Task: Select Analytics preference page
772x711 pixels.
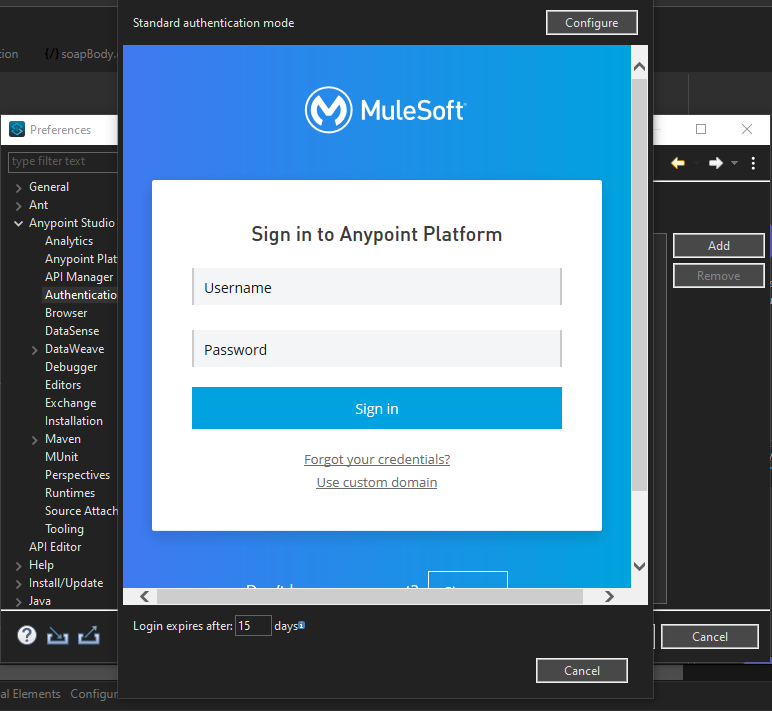Action: pos(69,241)
